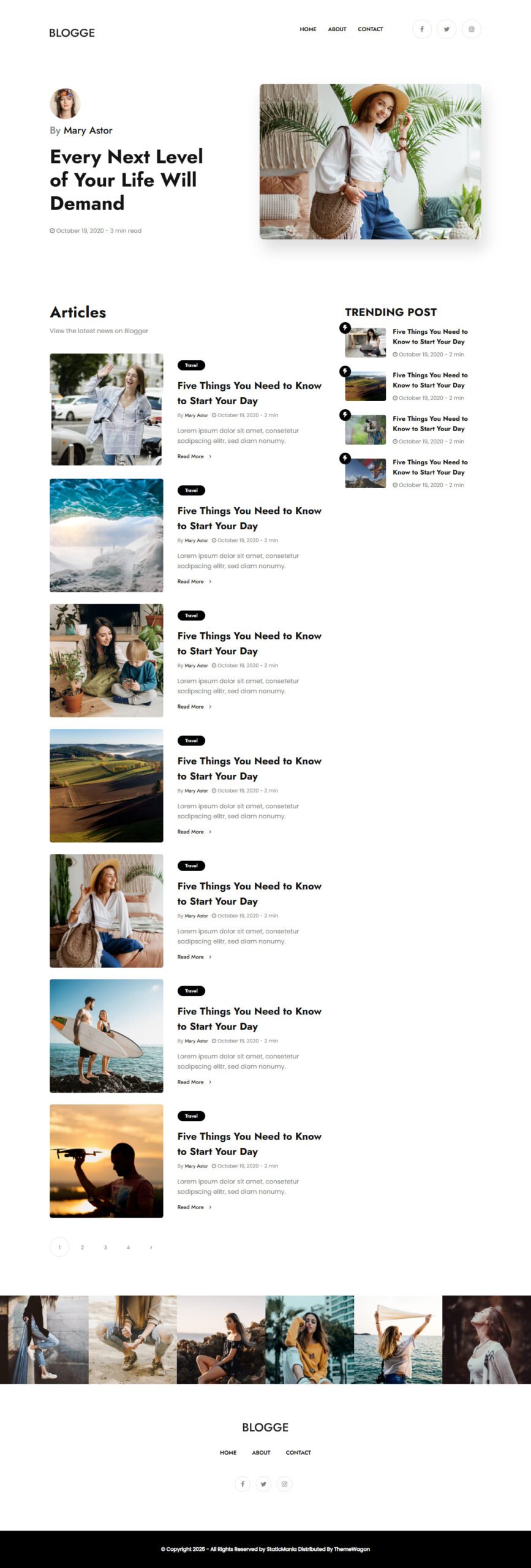Open the Facebook icon in the header
This screenshot has height=1568, width=531.
click(422, 29)
